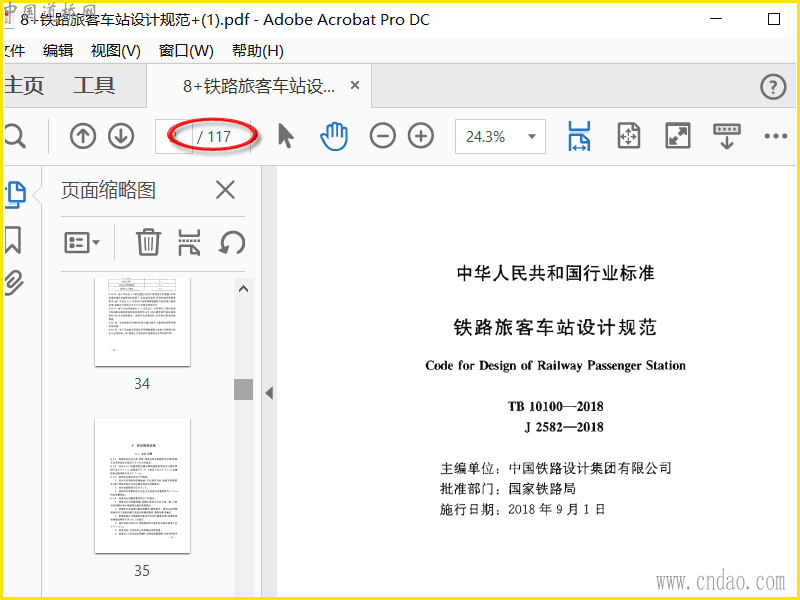The width and height of the screenshot is (800, 600).
Task: Zoom in with the plus button
Action: (421, 136)
